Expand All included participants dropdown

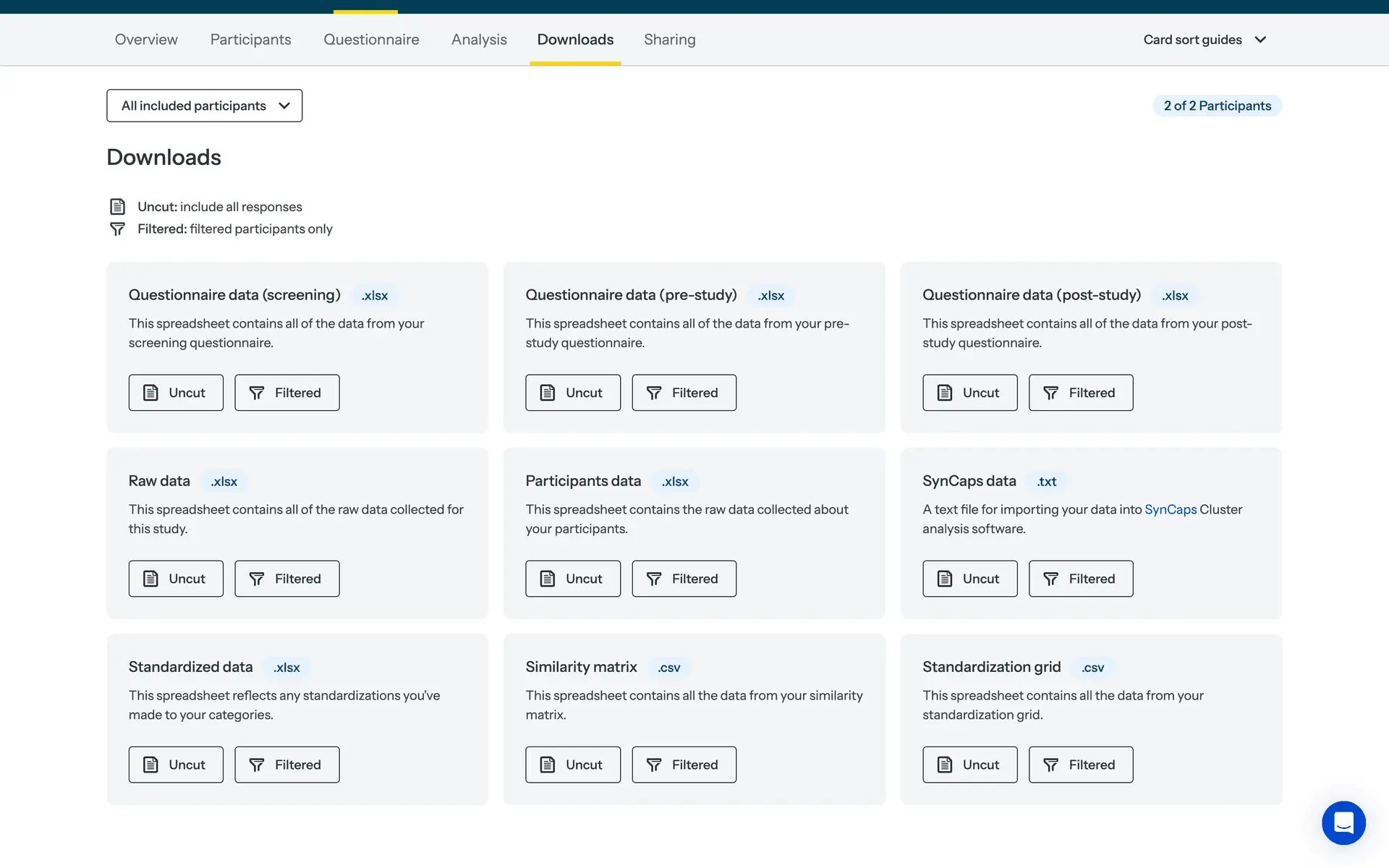tap(205, 106)
